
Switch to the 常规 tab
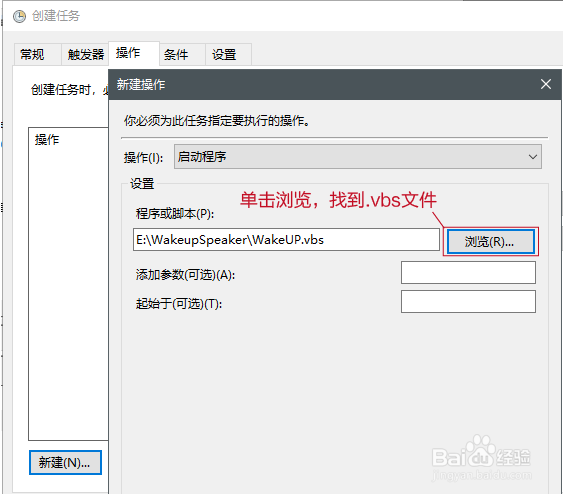pyautogui.click(x=37, y=55)
